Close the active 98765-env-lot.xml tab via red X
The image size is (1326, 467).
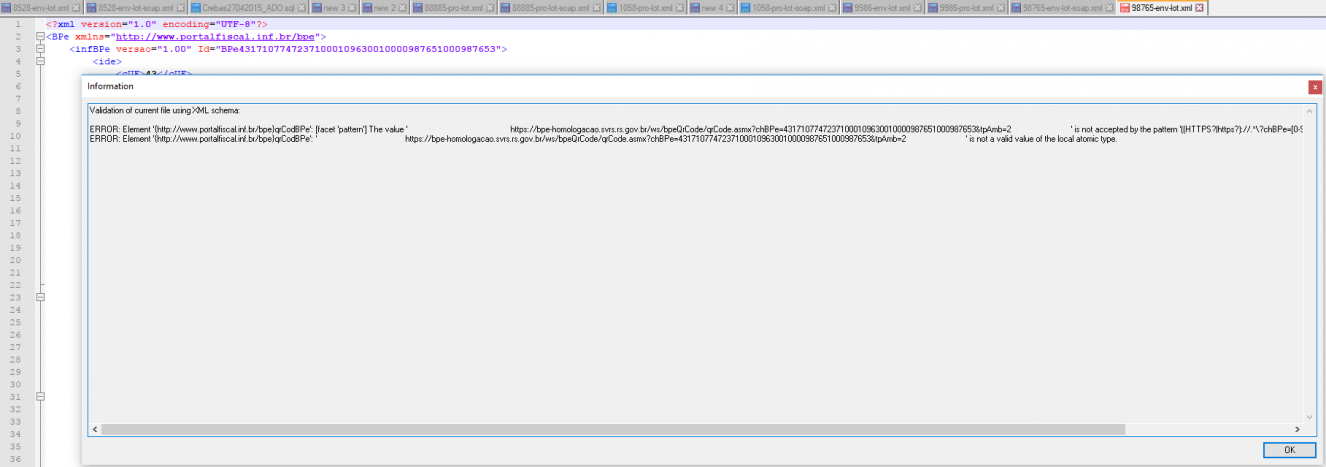(1201, 8)
